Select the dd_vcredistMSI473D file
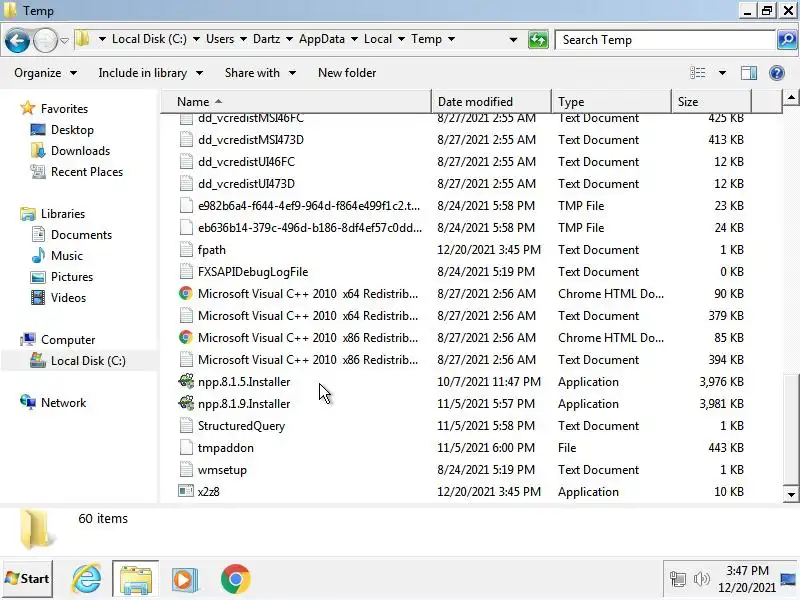Image resolution: width=800 pixels, height=600 pixels. [x=250, y=140]
